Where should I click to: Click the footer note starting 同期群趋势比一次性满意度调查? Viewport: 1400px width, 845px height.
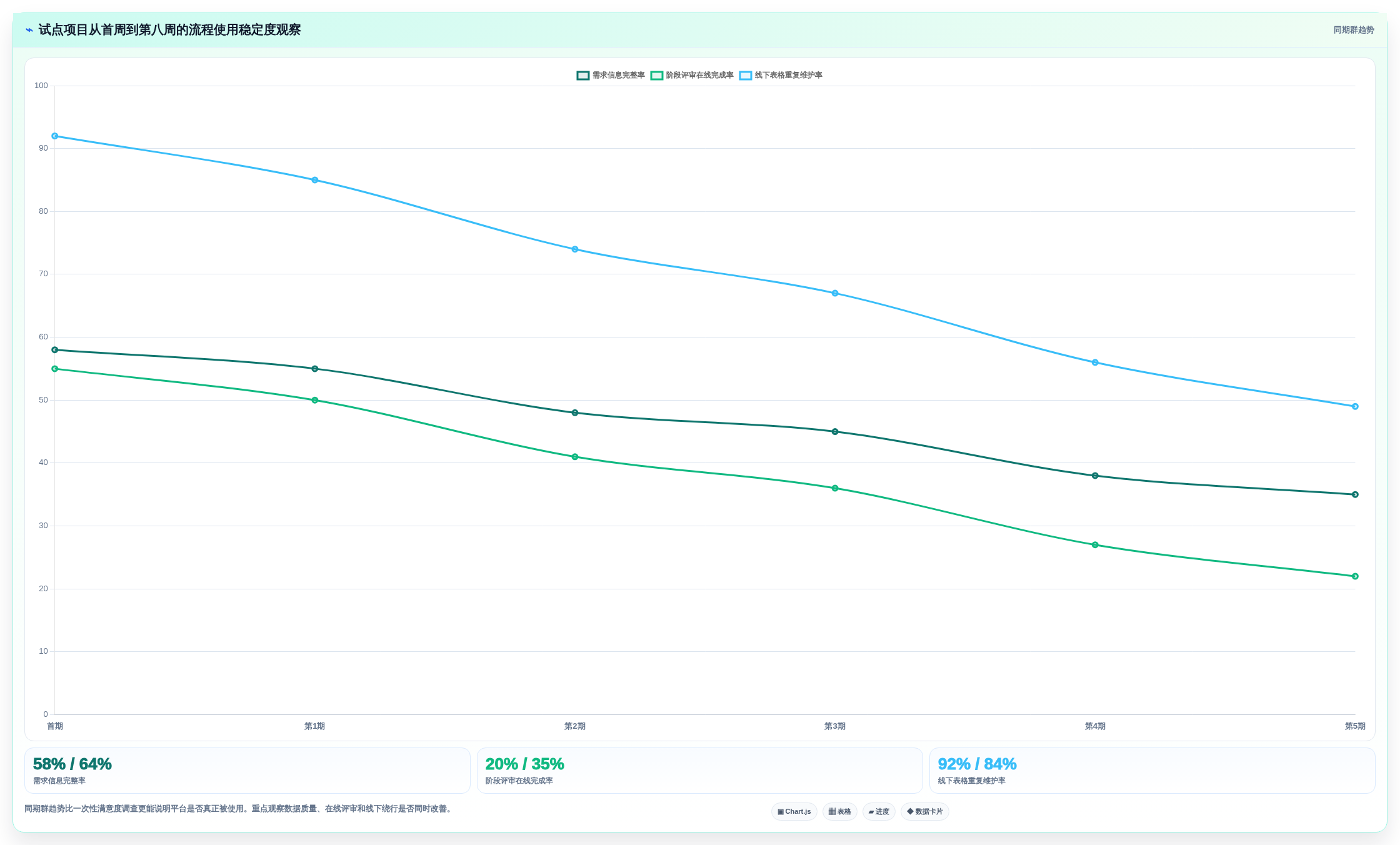click(238, 809)
